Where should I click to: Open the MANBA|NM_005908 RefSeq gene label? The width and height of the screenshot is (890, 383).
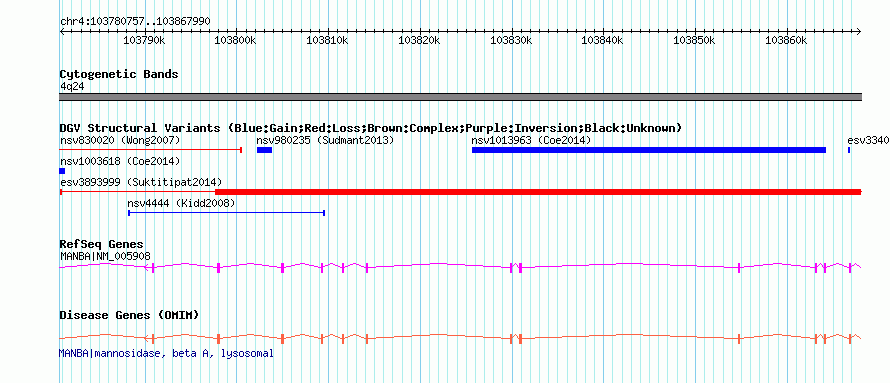coord(106,256)
